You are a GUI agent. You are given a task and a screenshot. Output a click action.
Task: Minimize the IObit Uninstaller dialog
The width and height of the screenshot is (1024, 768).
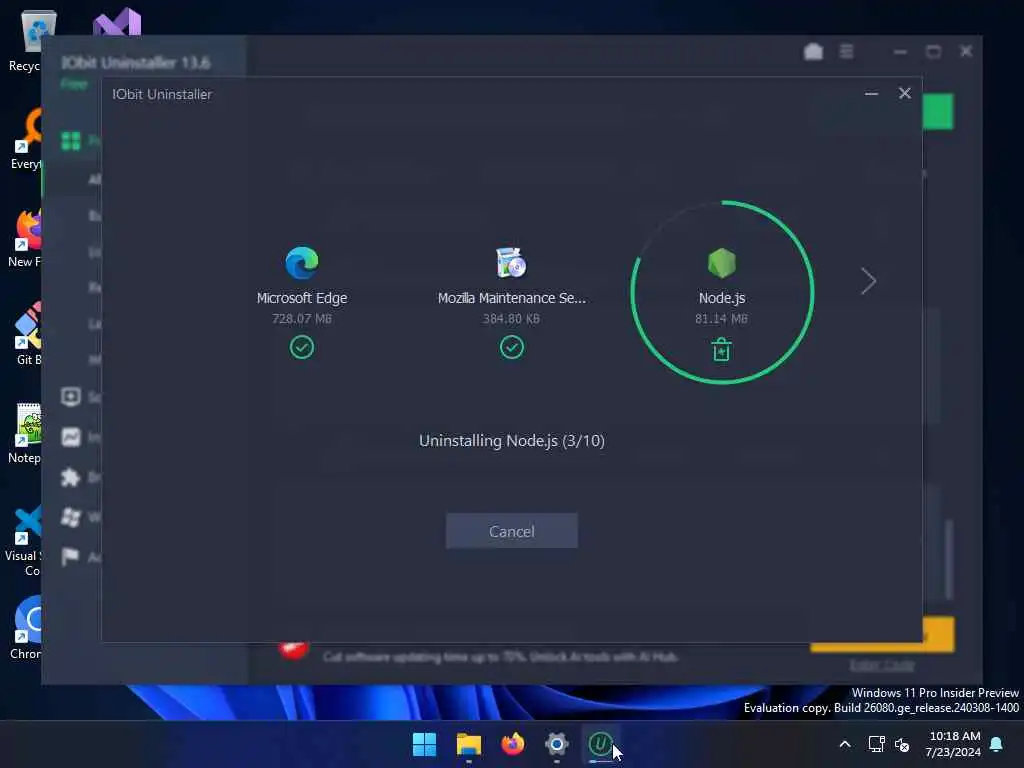[871, 93]
